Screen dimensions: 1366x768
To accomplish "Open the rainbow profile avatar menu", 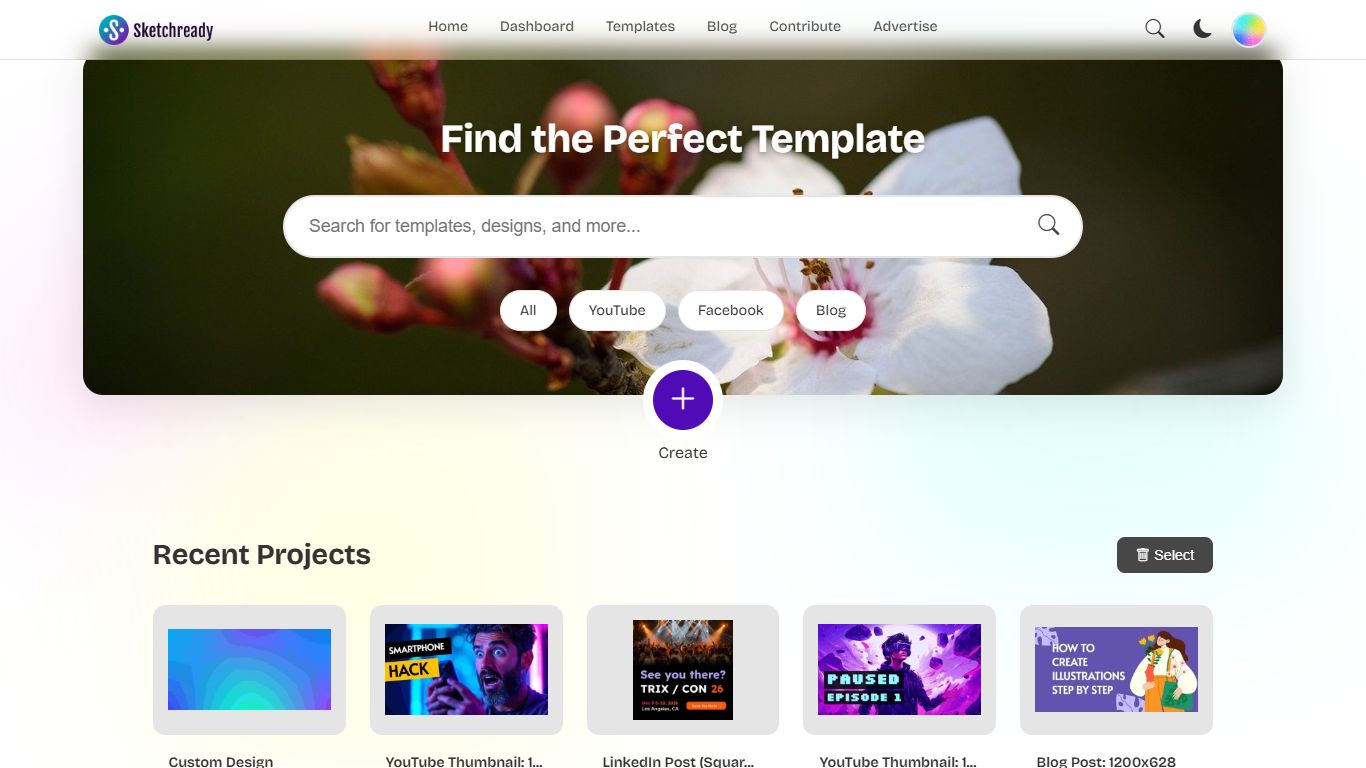I will pos(1249,29).
